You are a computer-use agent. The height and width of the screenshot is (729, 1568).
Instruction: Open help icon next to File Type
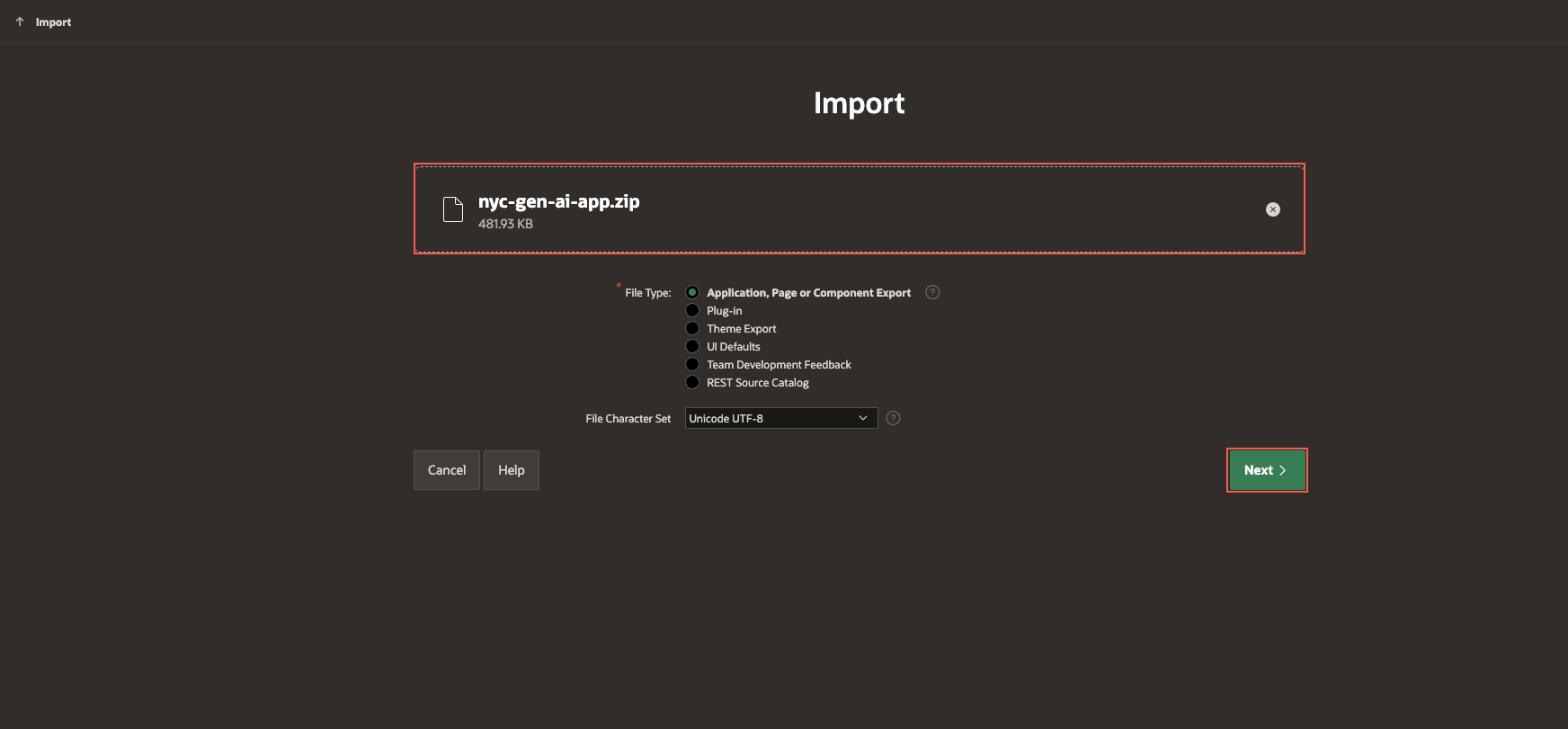point(932,292)
